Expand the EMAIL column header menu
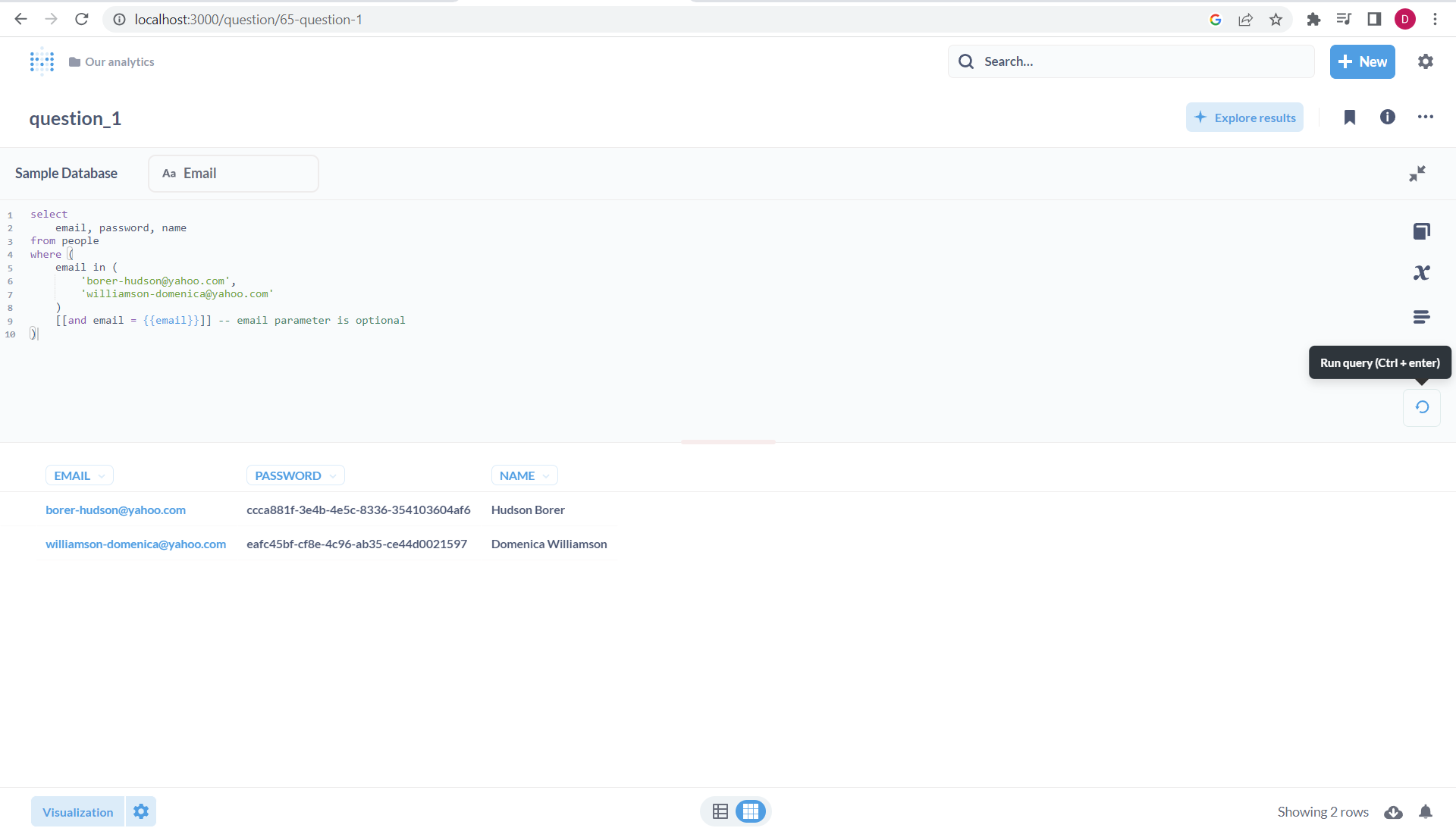 [80, 475]
